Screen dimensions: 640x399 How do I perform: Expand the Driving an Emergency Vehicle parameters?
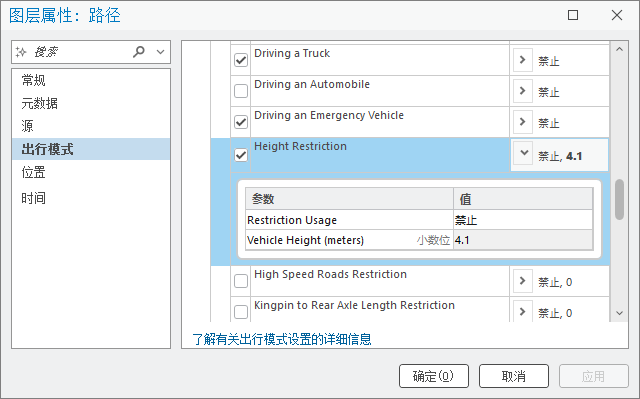tap(522, 122)
